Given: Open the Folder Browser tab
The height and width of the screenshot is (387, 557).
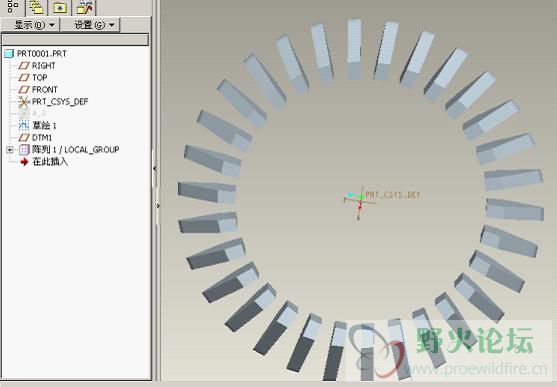Looking at the screenshot, I should coord(36,7).
